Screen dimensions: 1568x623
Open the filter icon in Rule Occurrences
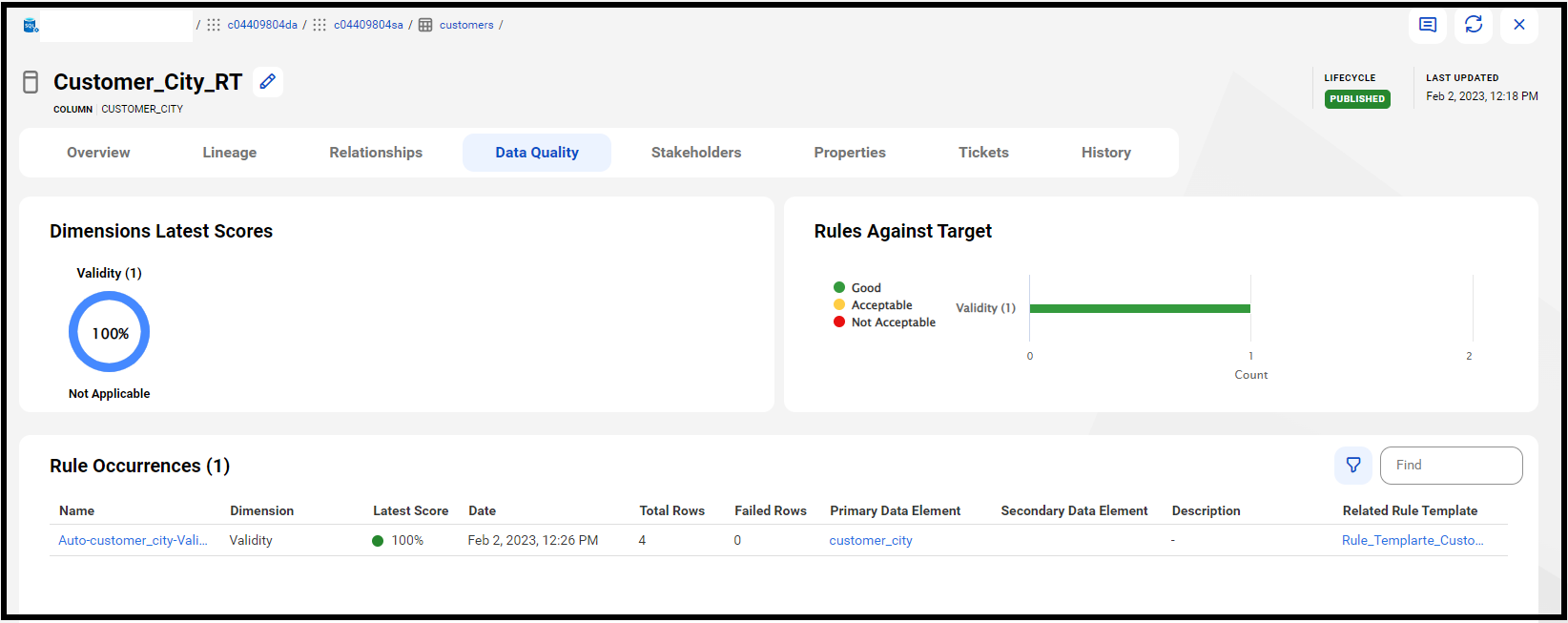point(1353,465)
